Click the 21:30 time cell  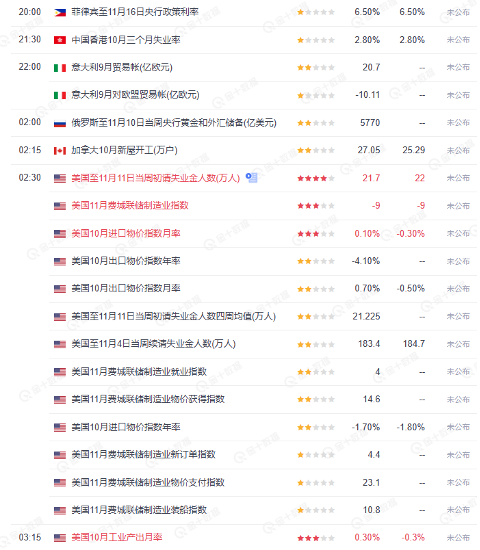[x=30, y=39]
